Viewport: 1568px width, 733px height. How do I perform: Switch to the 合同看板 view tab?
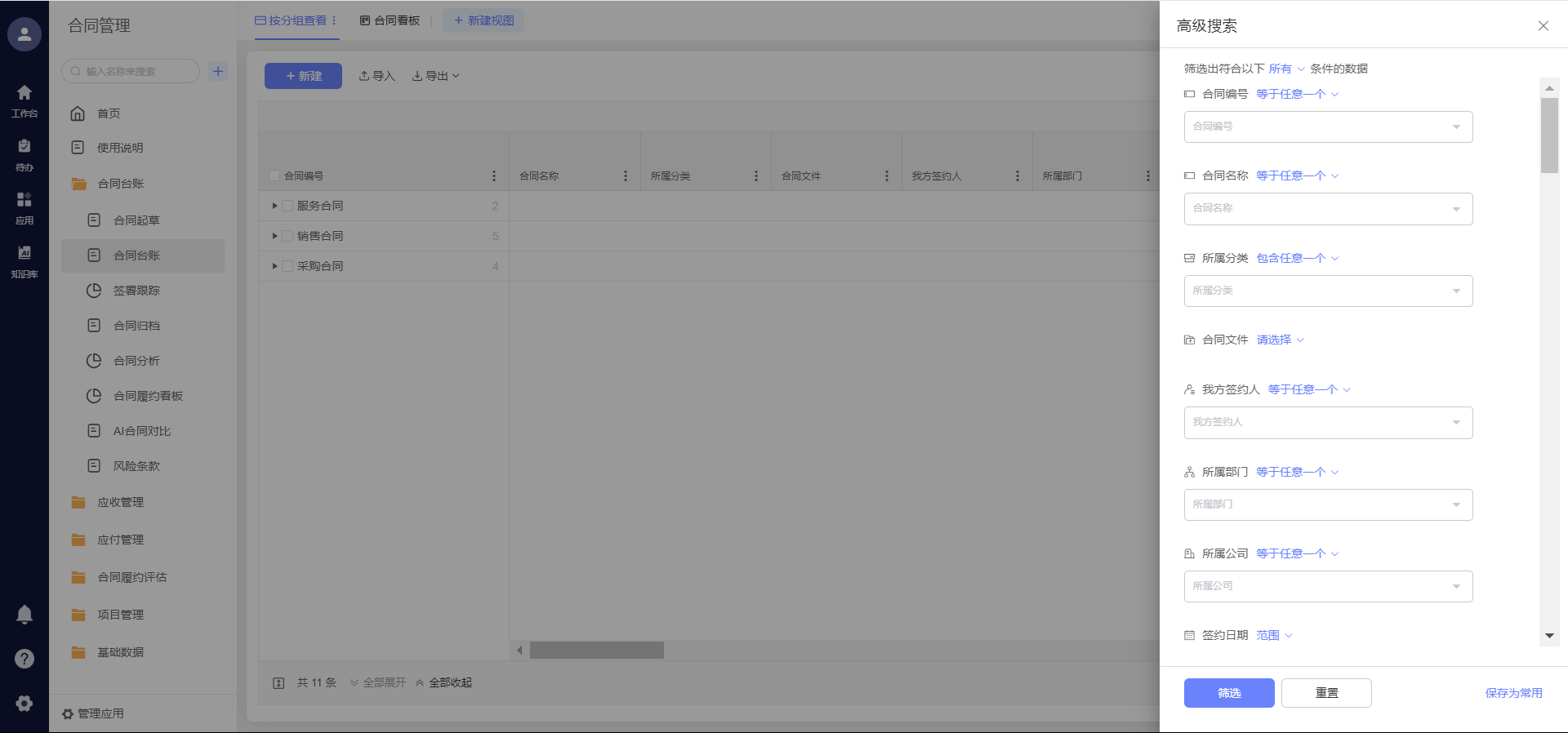[x=390, y=20]
